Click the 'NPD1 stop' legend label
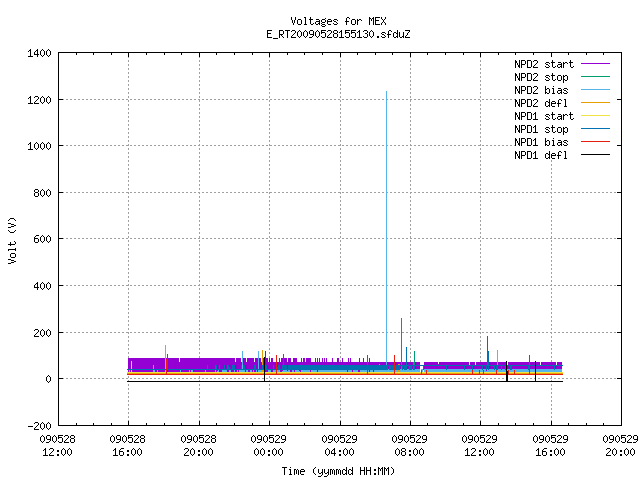 pyautogui.click(x=541, y=129)
